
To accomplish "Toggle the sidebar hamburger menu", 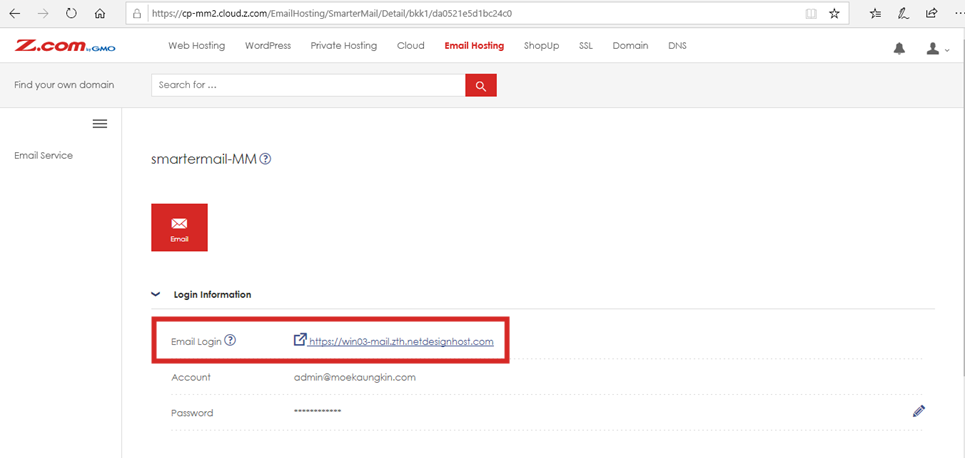I will pyautogui.click(x=100, y=124).
